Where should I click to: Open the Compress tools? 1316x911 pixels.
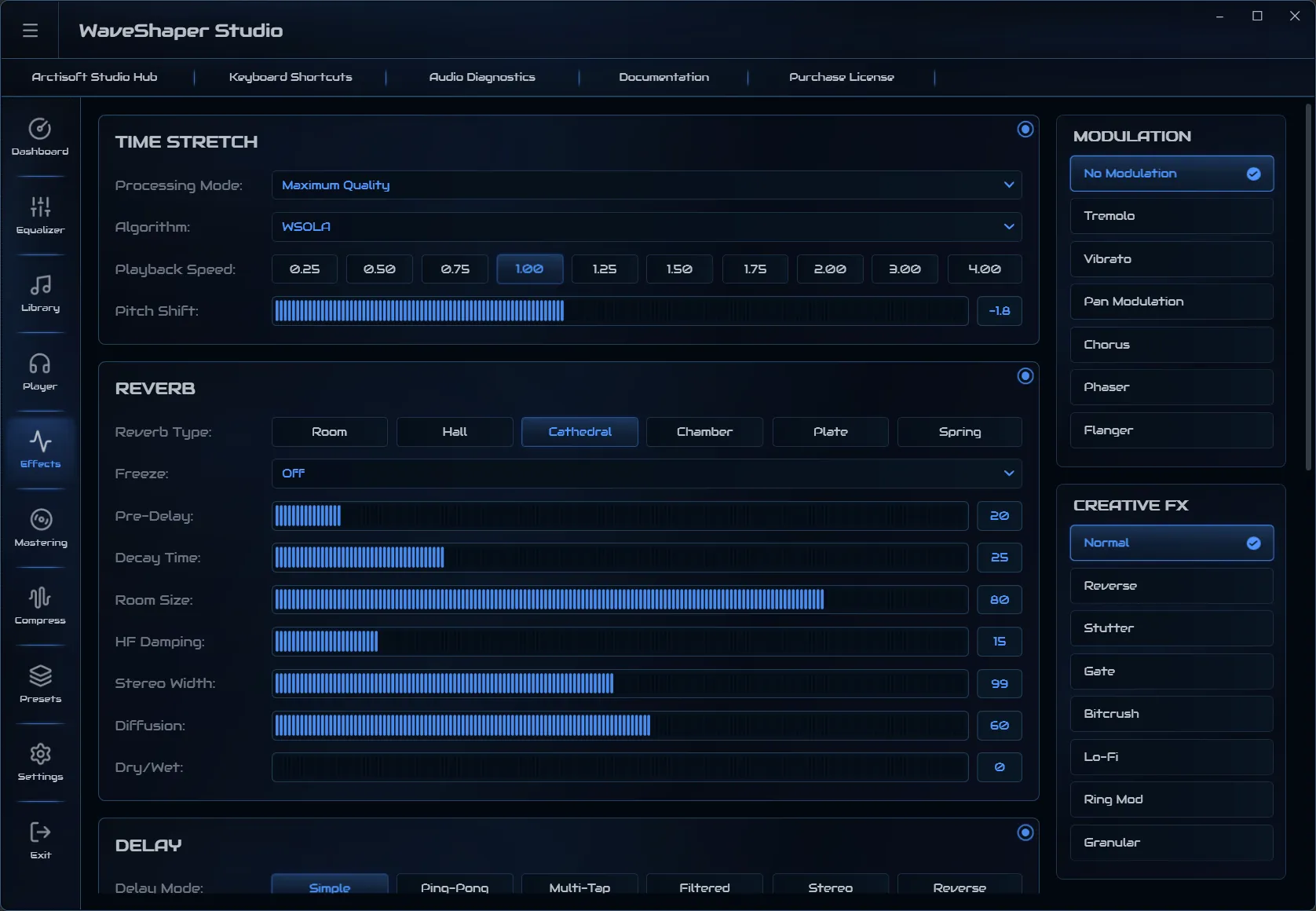tap(40, 606)
